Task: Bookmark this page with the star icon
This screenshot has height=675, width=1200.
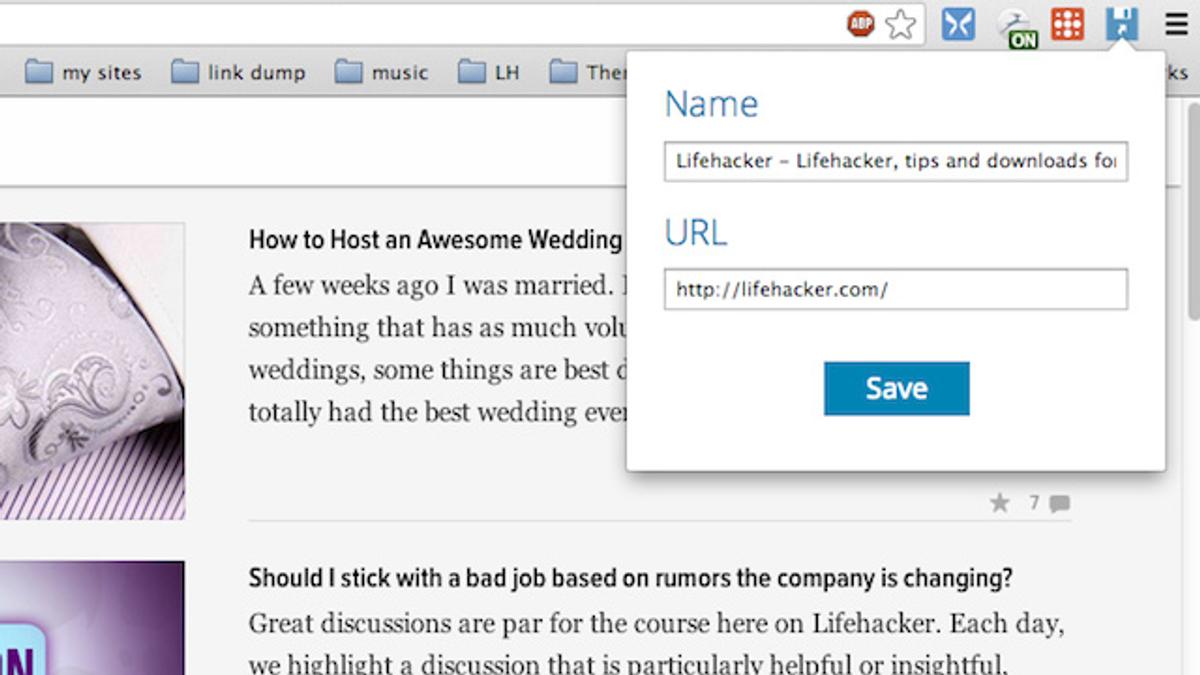Action: tap(901, 24)
